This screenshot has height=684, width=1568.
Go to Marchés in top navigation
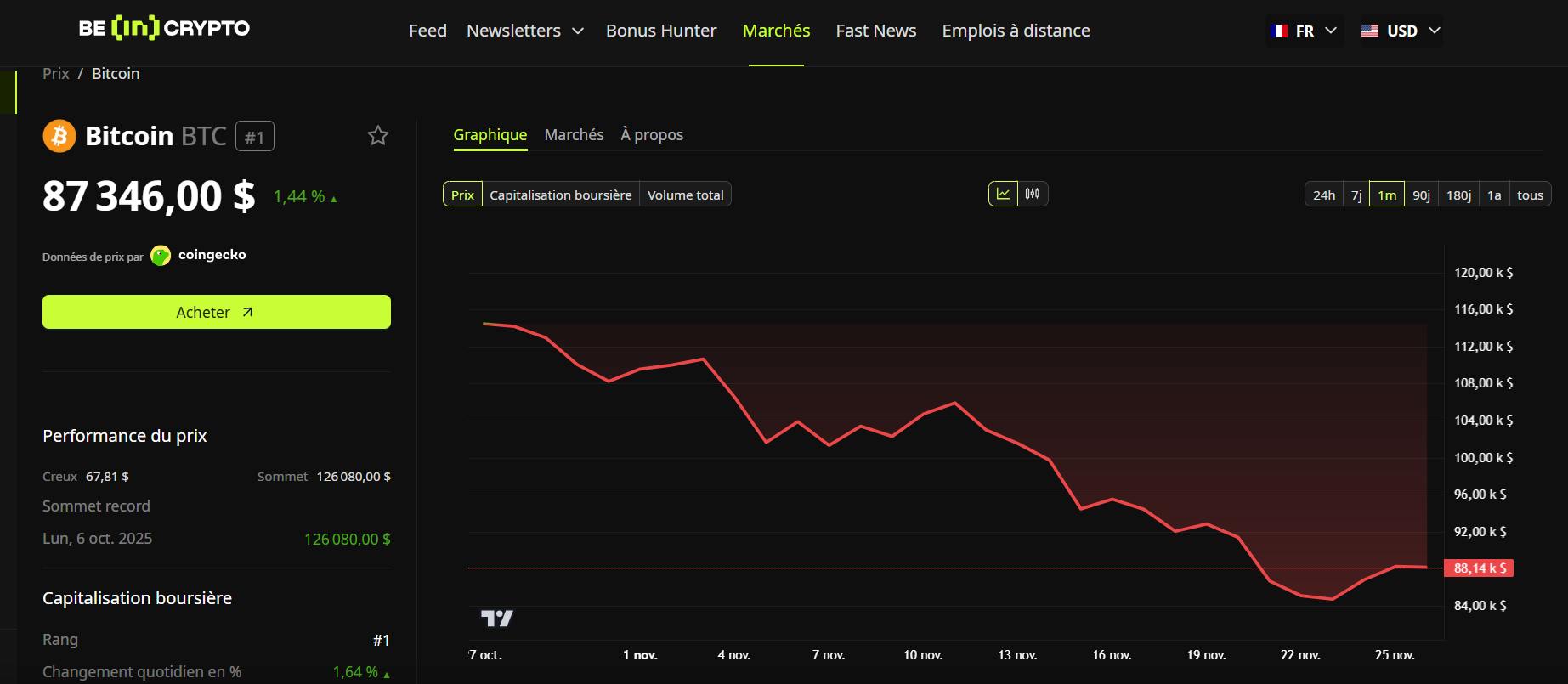coord(776,31)
